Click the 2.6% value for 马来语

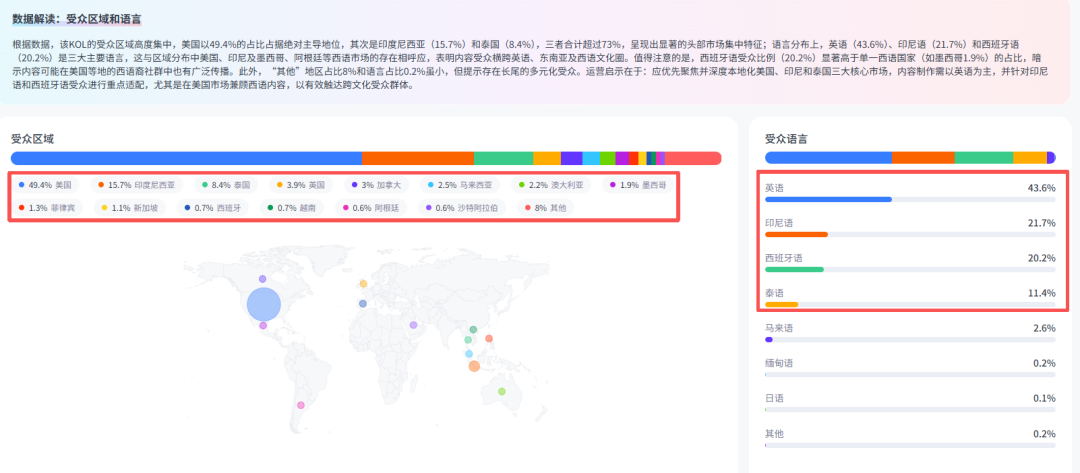click(x=1044, y=328)
